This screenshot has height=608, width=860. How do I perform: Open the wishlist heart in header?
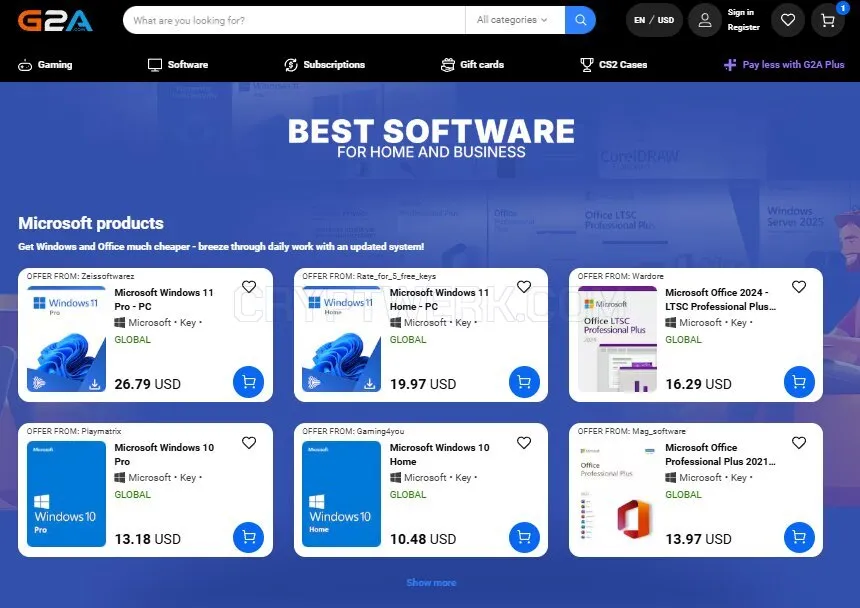[x=788, y=20]
